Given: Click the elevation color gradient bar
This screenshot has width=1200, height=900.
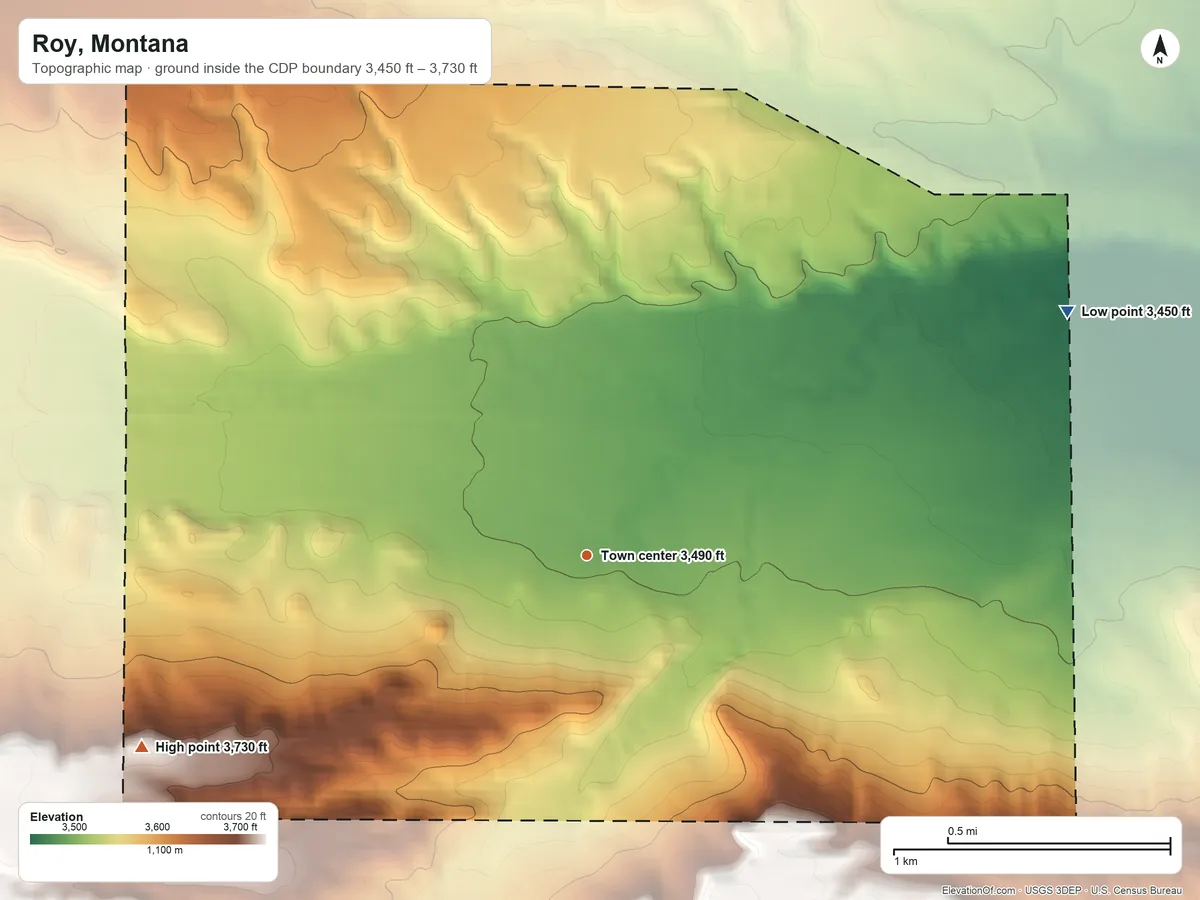Looking at the screenshot, I should pyautogui.click(x=148, y=839).
